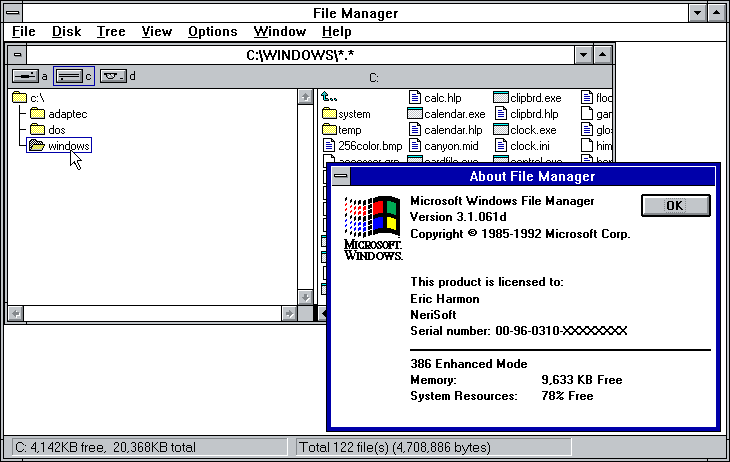The image size is (730, 462).
Task: Click '386 Enhanced Mode' text
Action: pos(469,364)
